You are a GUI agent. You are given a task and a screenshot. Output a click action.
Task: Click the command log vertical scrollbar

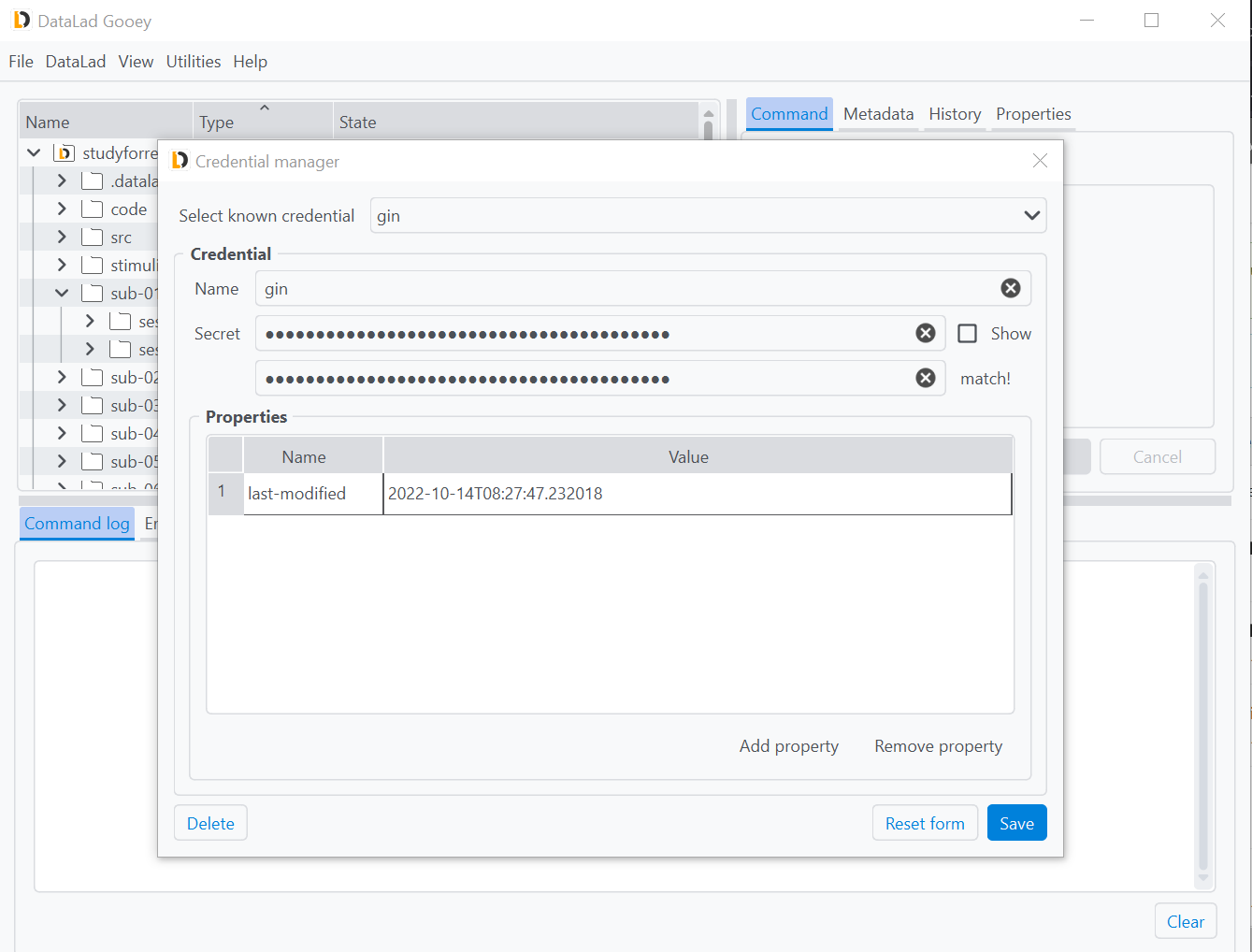coord(1203,725)
